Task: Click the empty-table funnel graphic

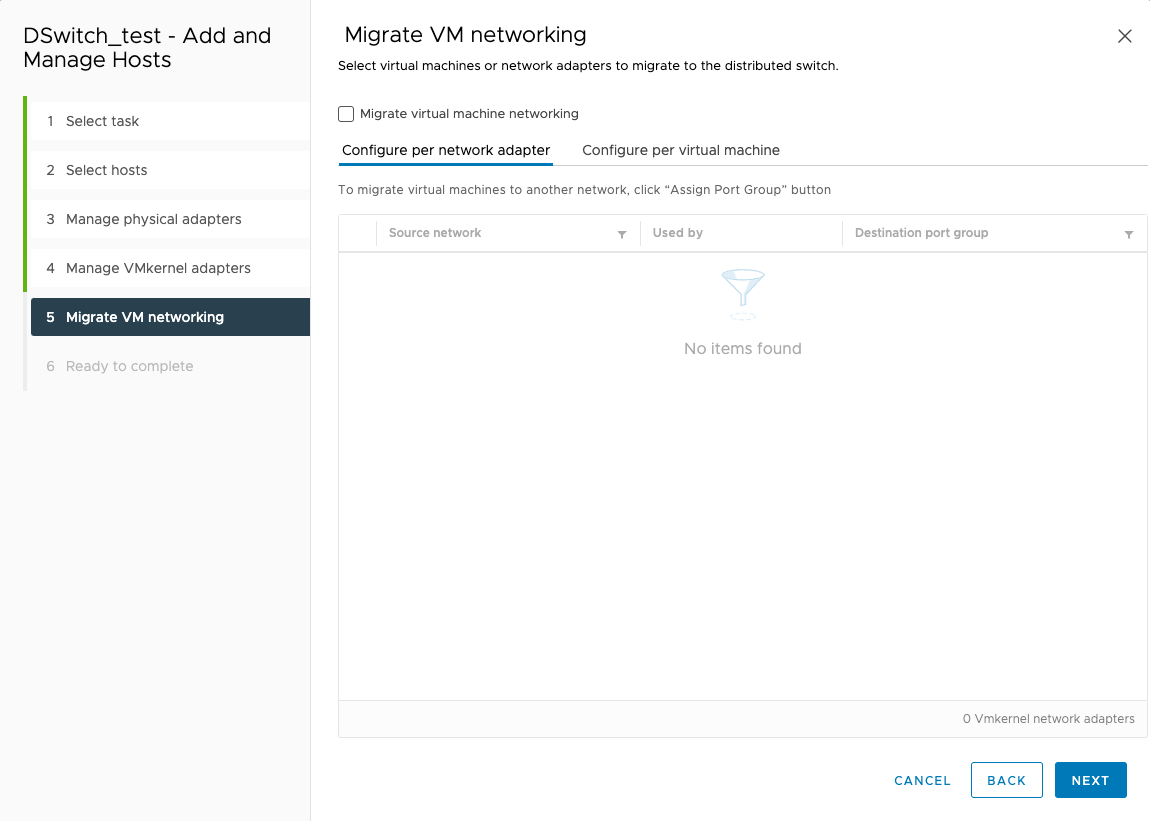Action: (742, 293)
